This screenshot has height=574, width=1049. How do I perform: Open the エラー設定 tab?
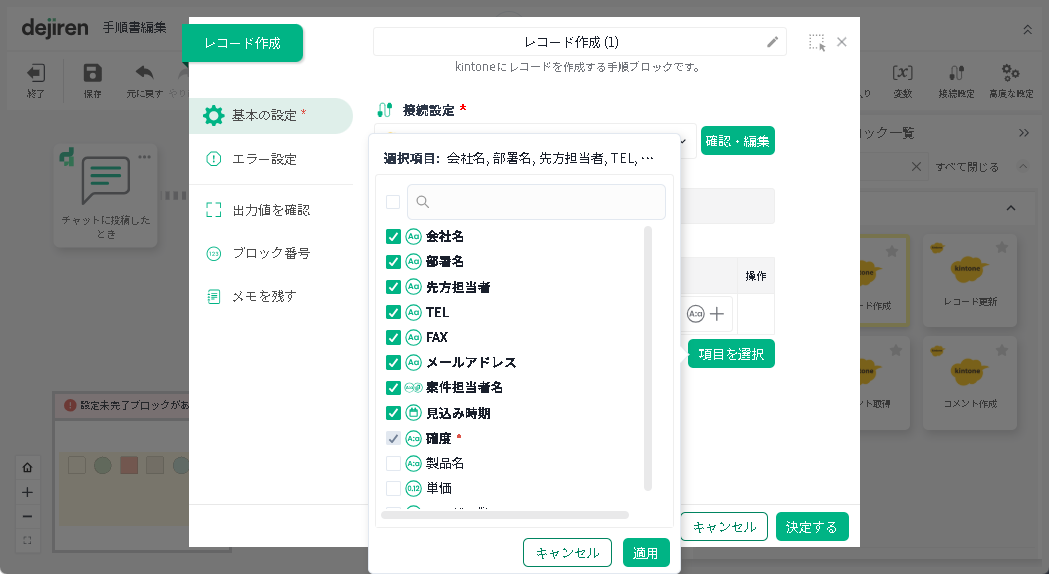coord(264,159)
